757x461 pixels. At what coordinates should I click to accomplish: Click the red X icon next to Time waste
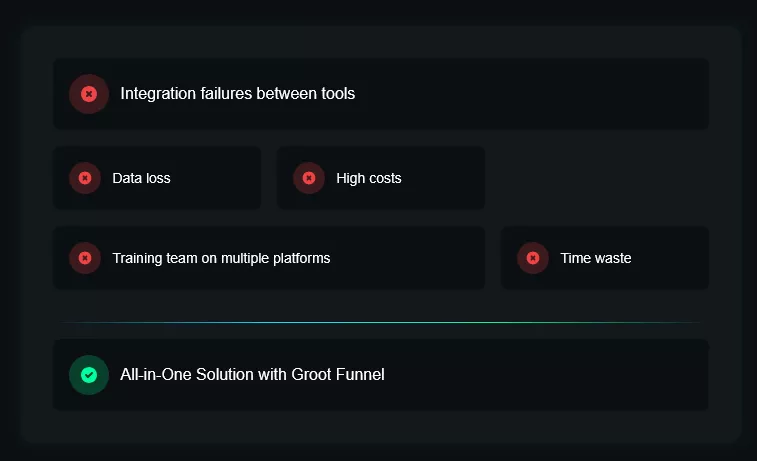[533, 258]
